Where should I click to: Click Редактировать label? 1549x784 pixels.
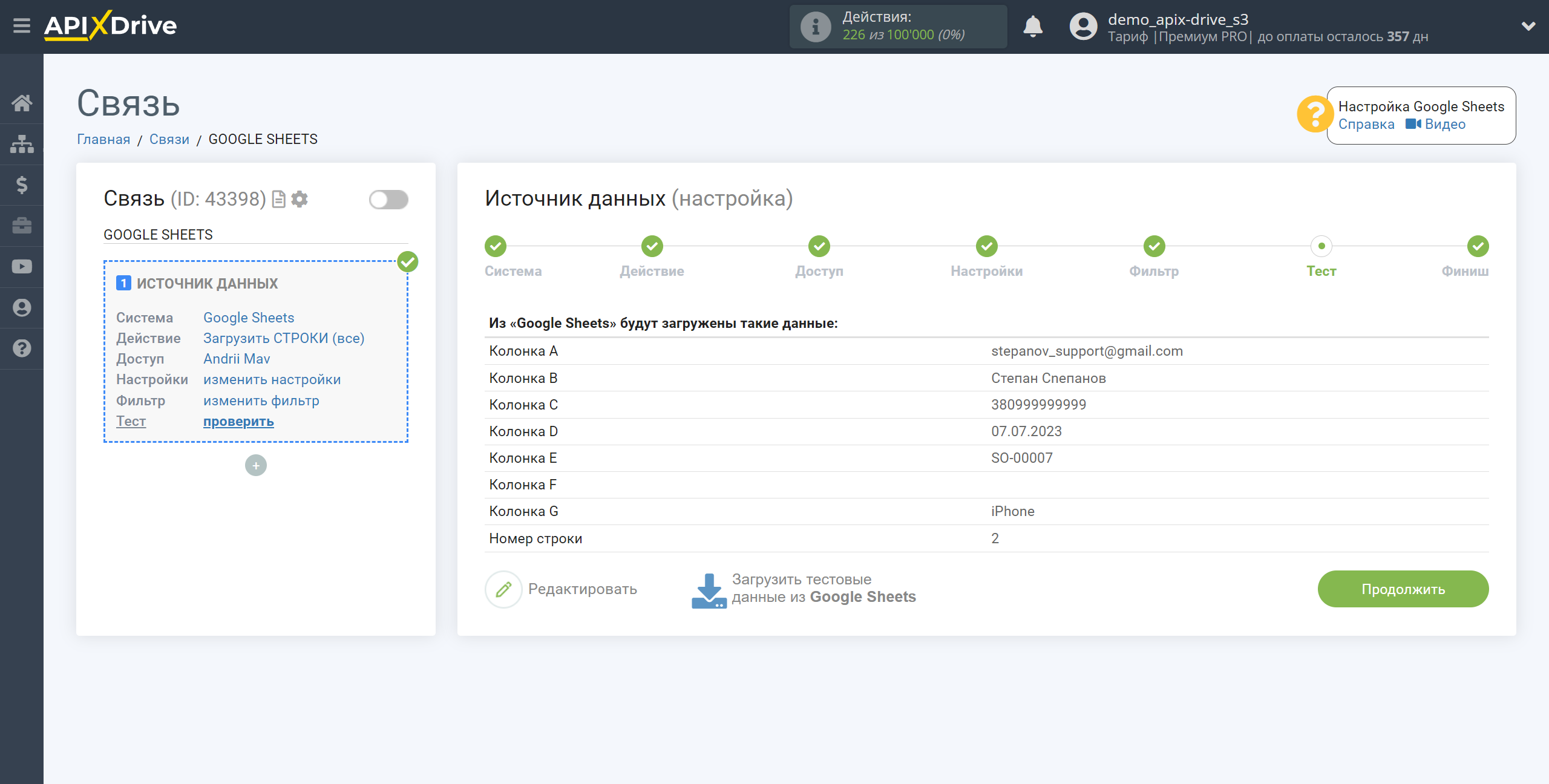583,589
